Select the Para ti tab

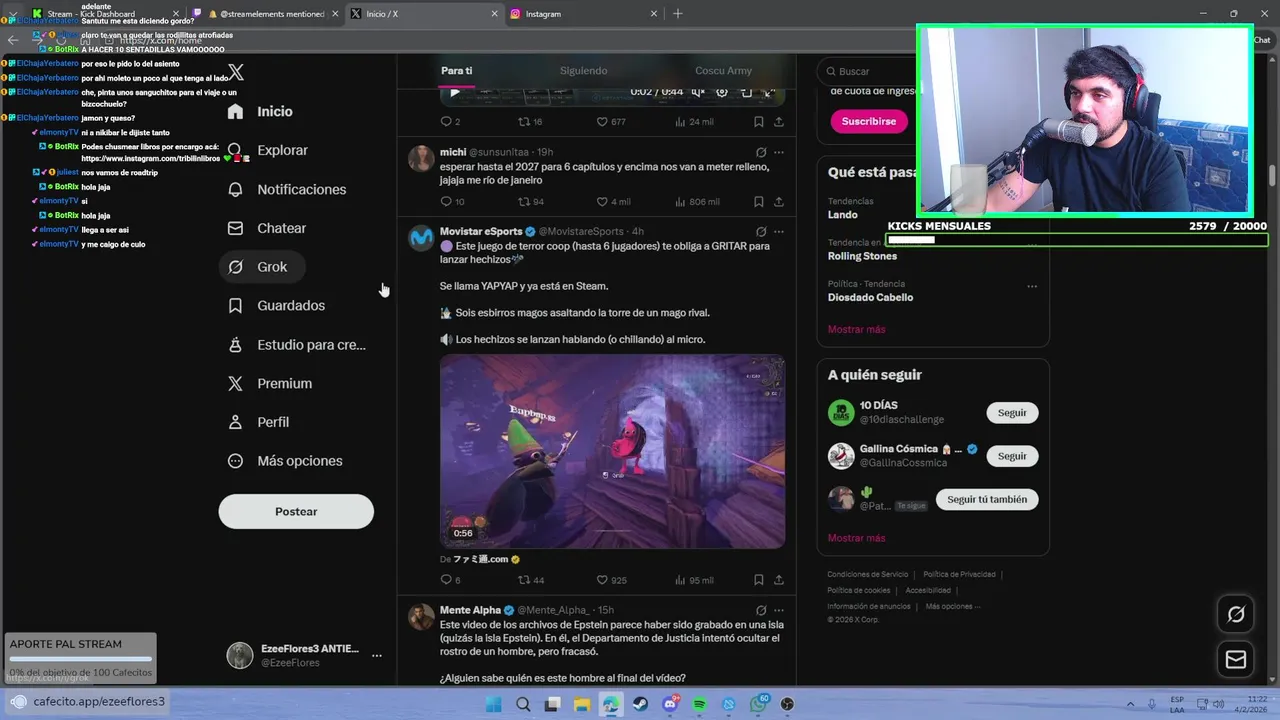(x=457, y=71)
